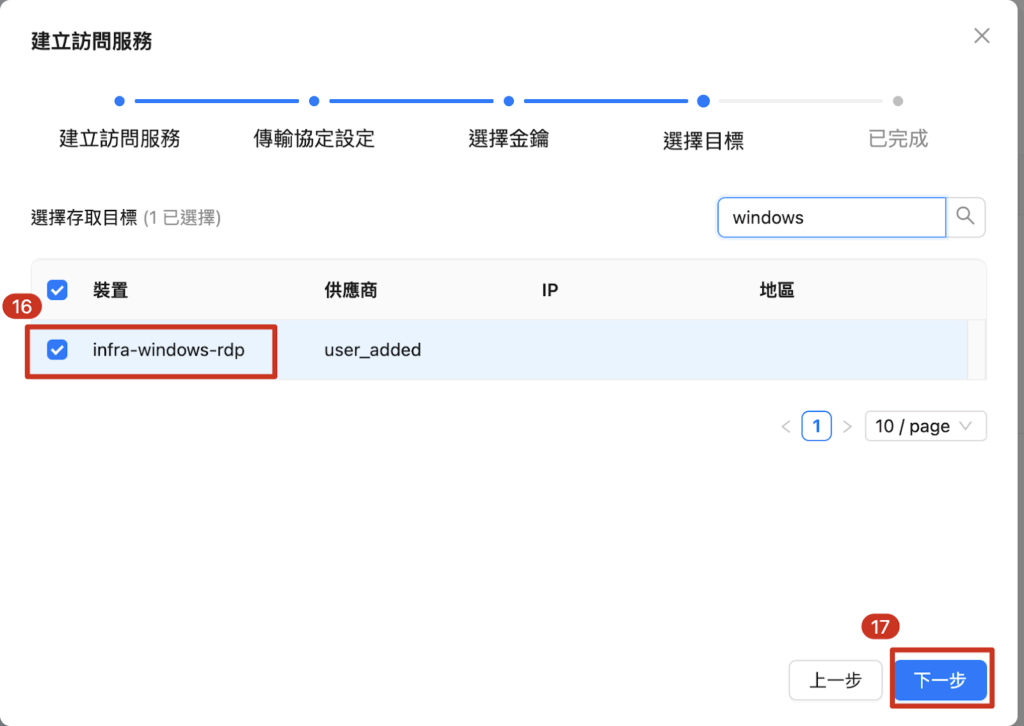The width and height of the screenshot is (1024, 726).
Task: Go to the 傳輸協定設定 wizard step
Action: pyautogui.click(x=314, y=139)
